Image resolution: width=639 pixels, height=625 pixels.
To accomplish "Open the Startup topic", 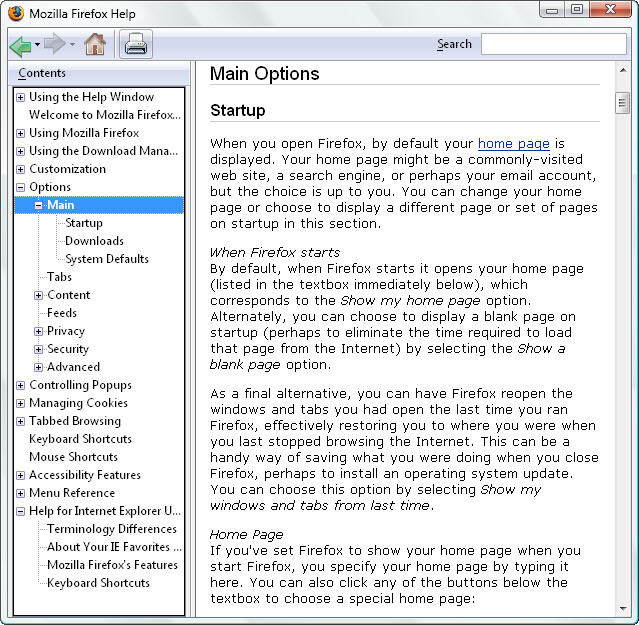I will coord(84,223).
